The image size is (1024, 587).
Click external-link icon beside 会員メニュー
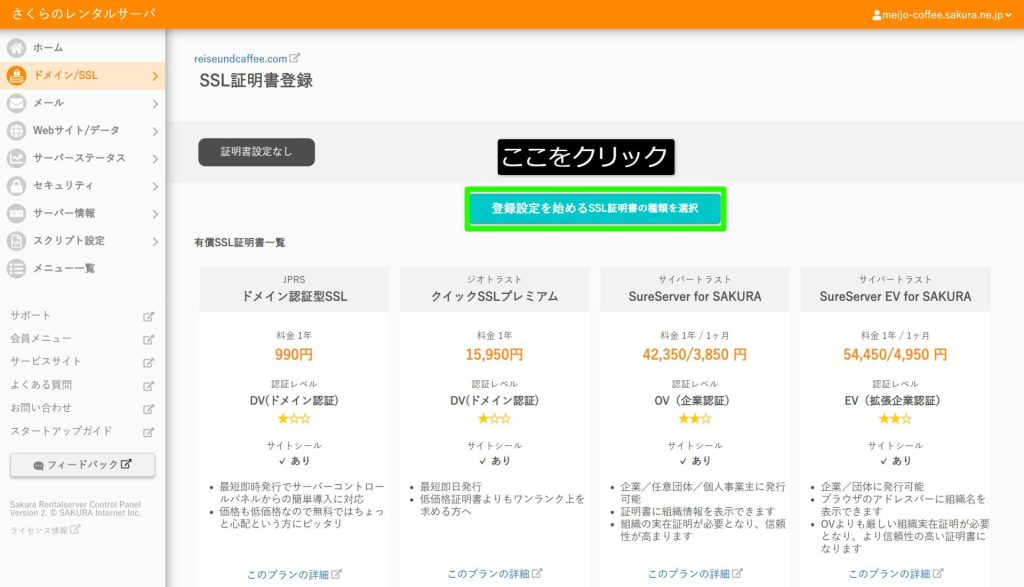[148, 340]
